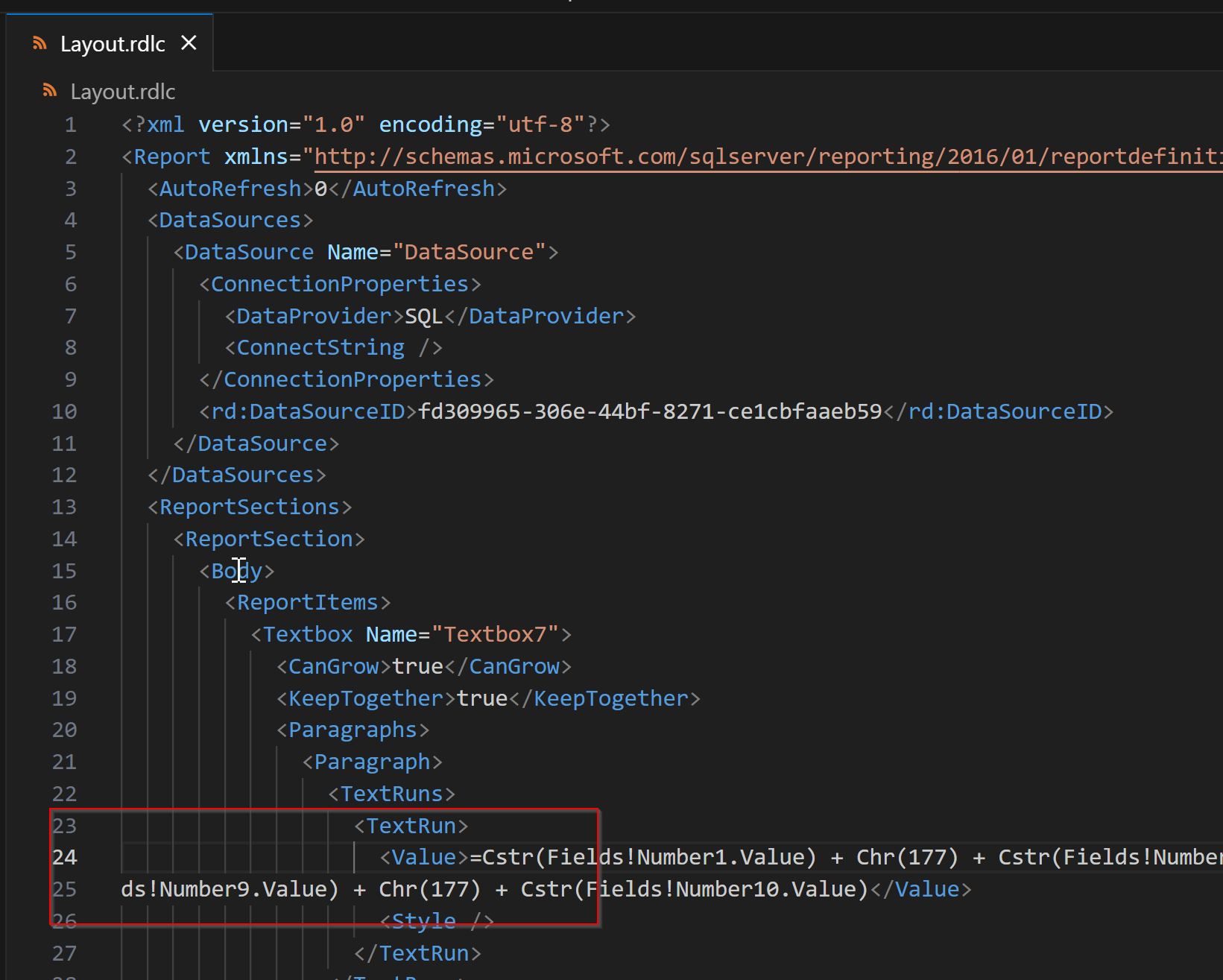1223x980 pixels.
Task: Select the AutoRefresh value zero
Action: point(320,188)
